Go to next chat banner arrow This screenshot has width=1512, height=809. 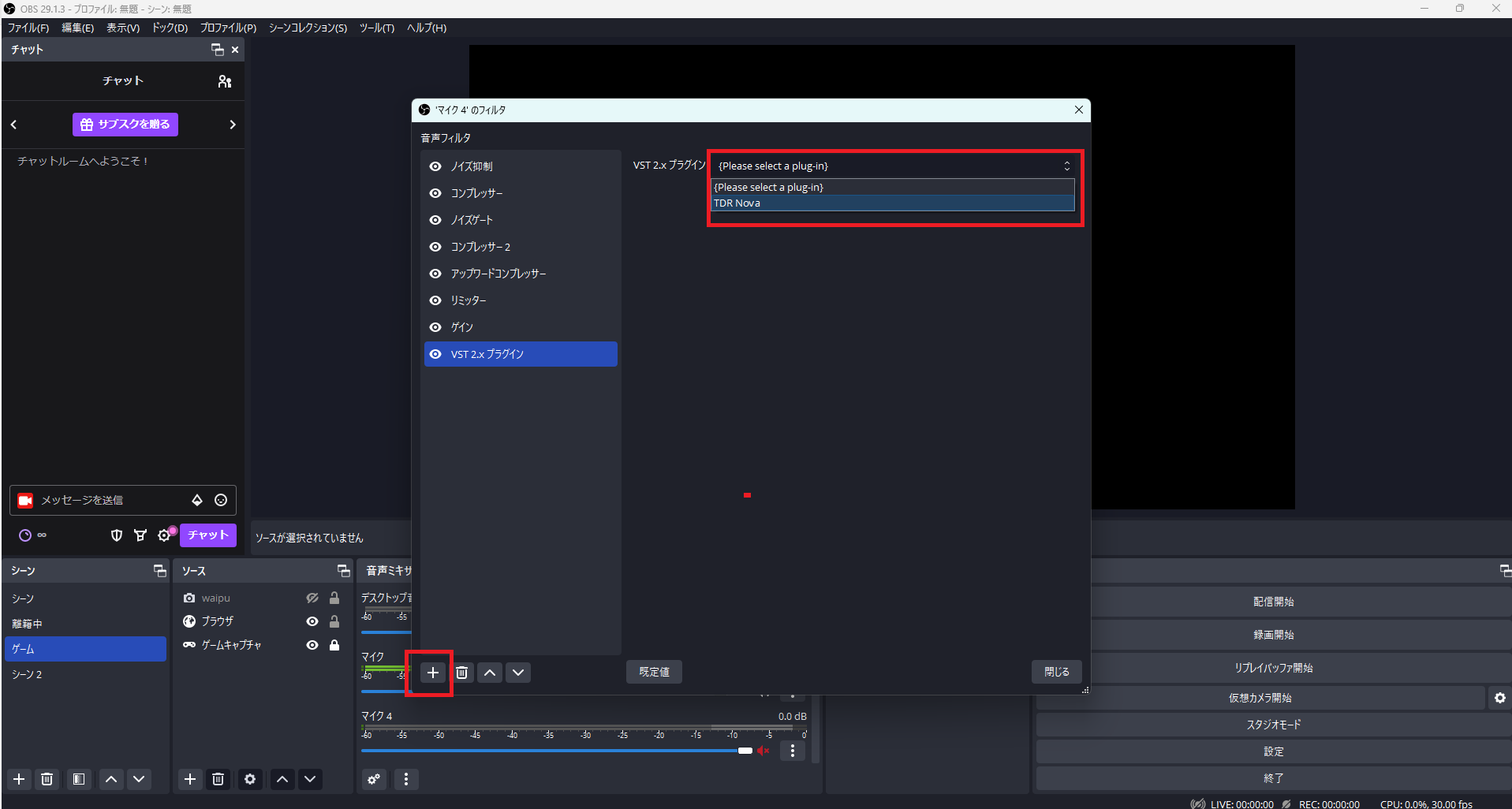click(233, 125)
